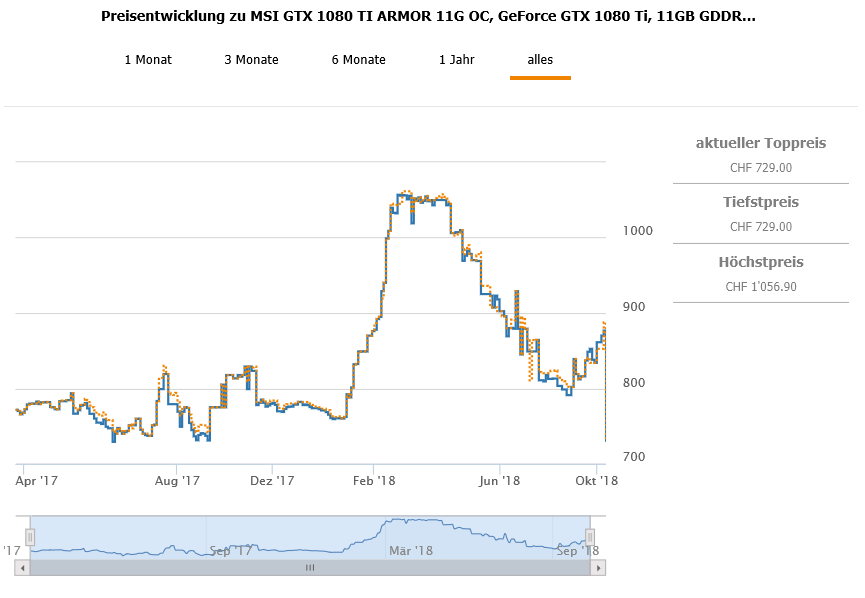Click the "Mär '18" label in the navigator
Image resolution: width=865 pixels, height=598 pixels.
point(410,551)
